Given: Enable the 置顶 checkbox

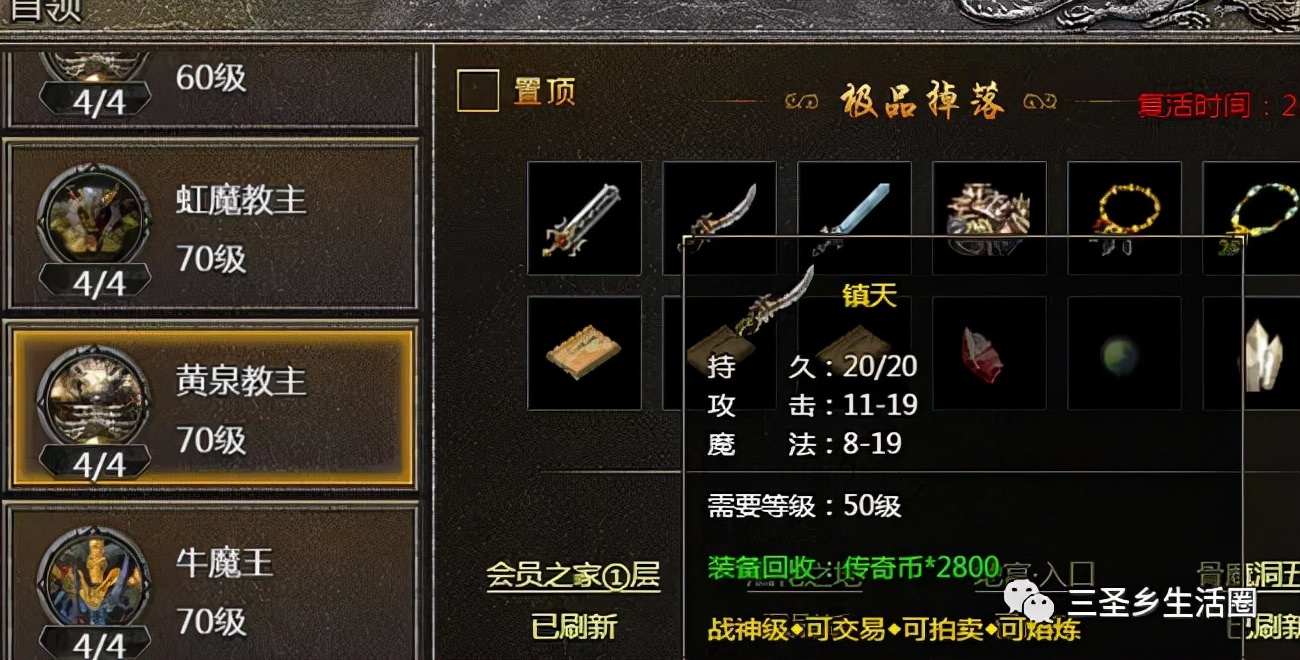Looking at the screenshot, I should click(478, 91).
